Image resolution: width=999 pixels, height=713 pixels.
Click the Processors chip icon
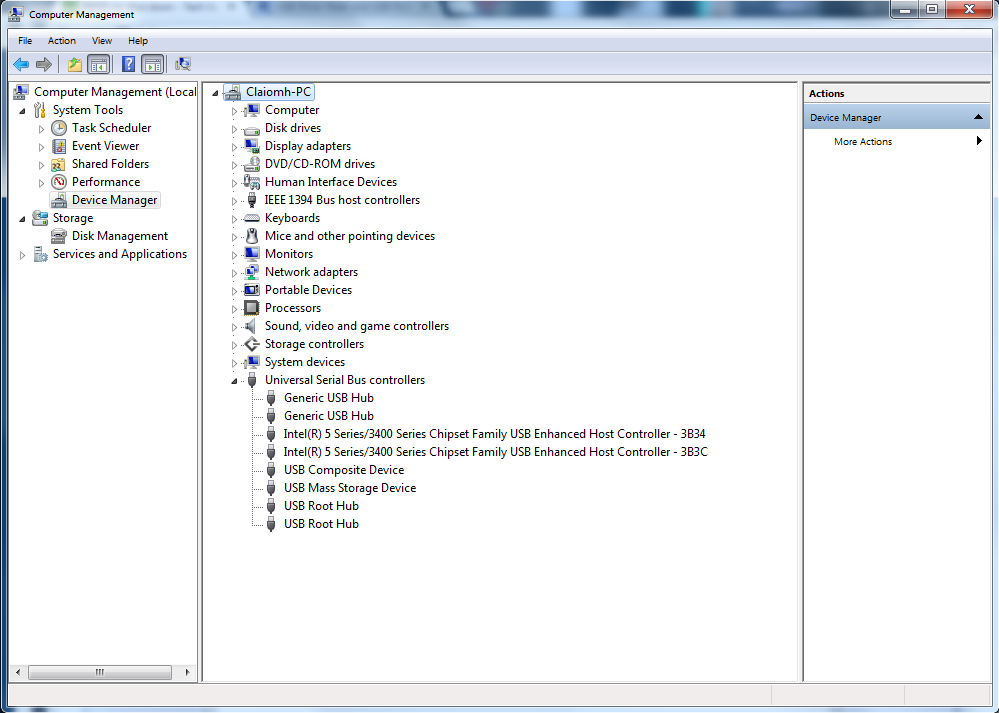[x=252, y=308]
